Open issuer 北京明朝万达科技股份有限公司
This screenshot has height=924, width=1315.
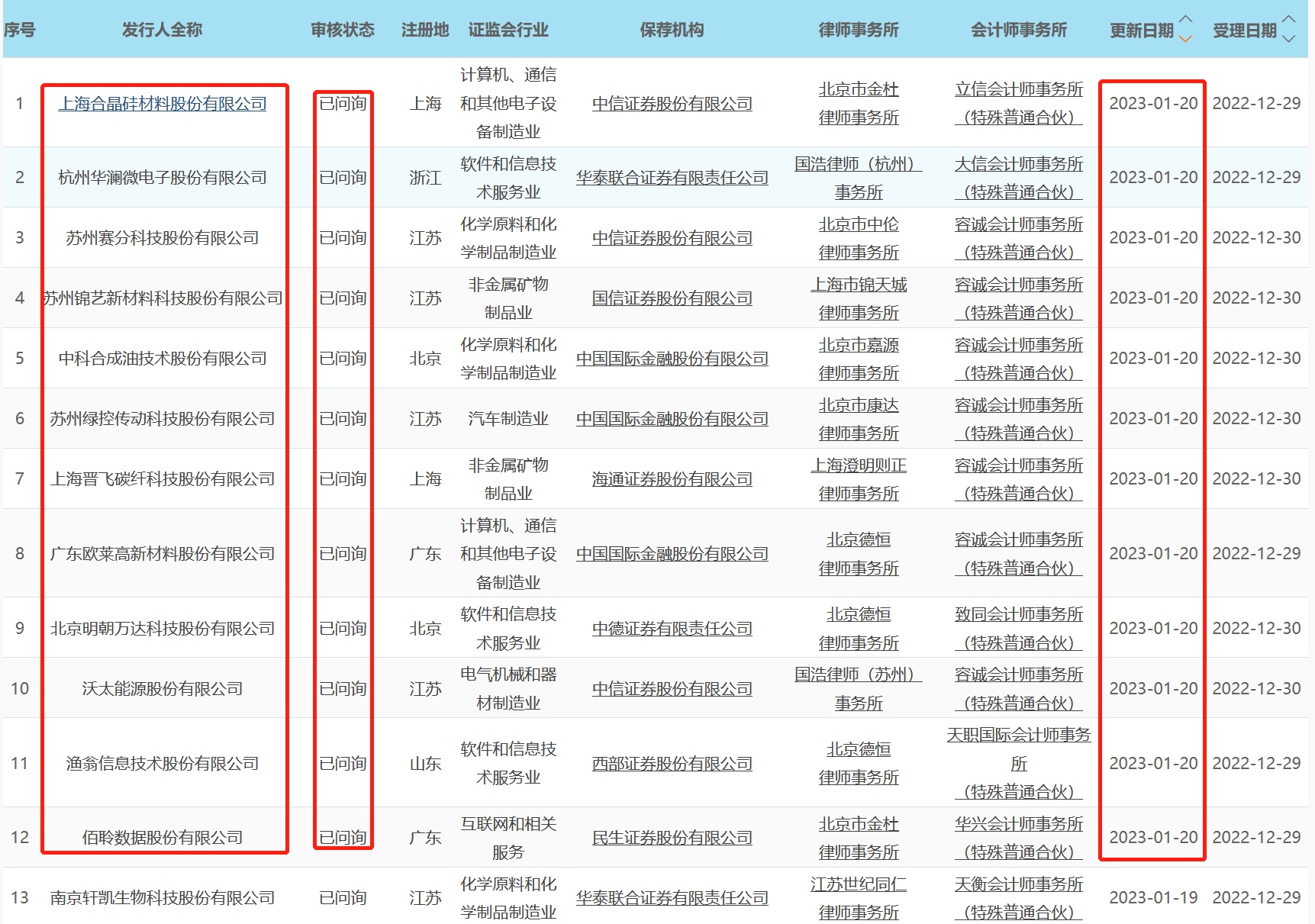[163, 629]
